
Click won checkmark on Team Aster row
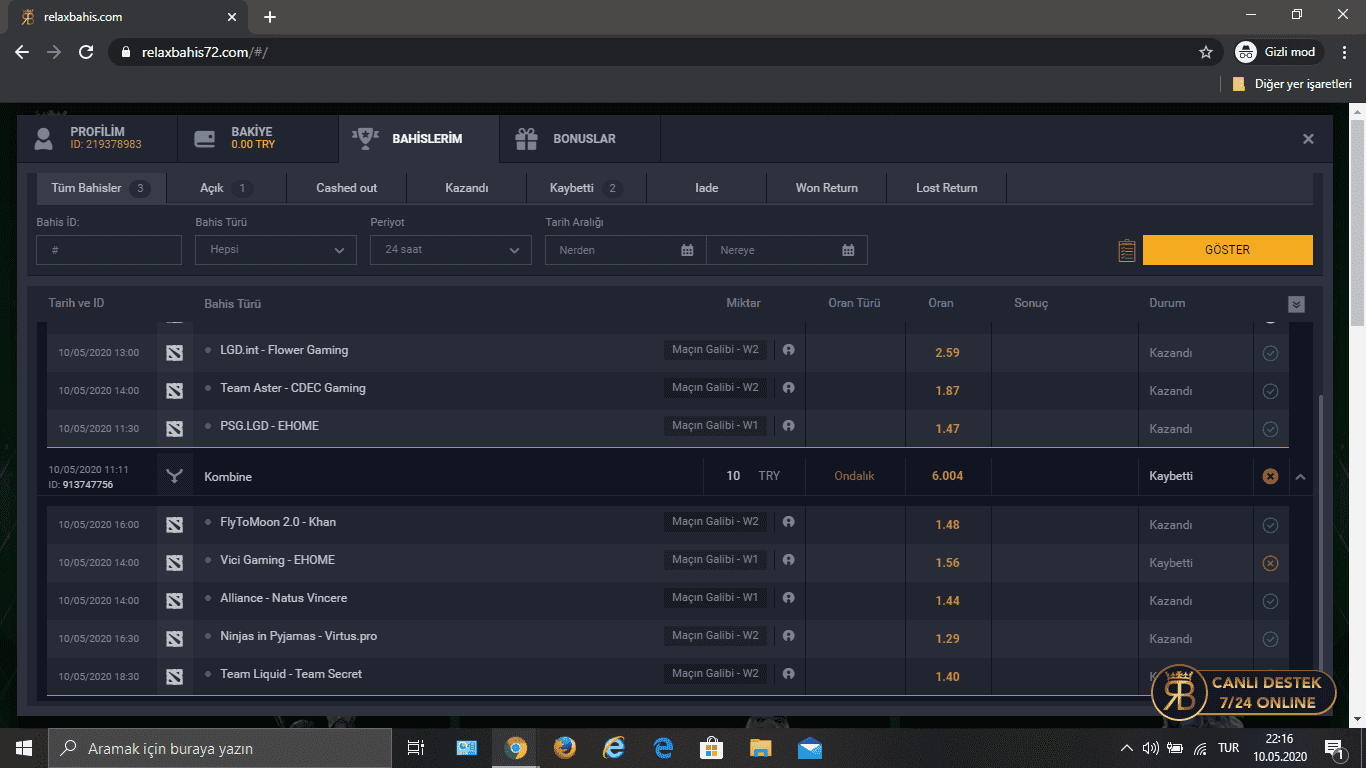[1270, 391]
